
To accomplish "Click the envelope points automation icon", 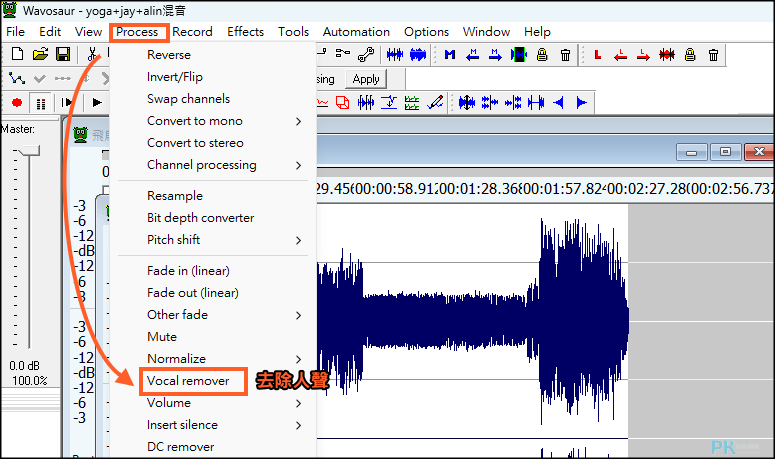I will [x=17, y=78].
